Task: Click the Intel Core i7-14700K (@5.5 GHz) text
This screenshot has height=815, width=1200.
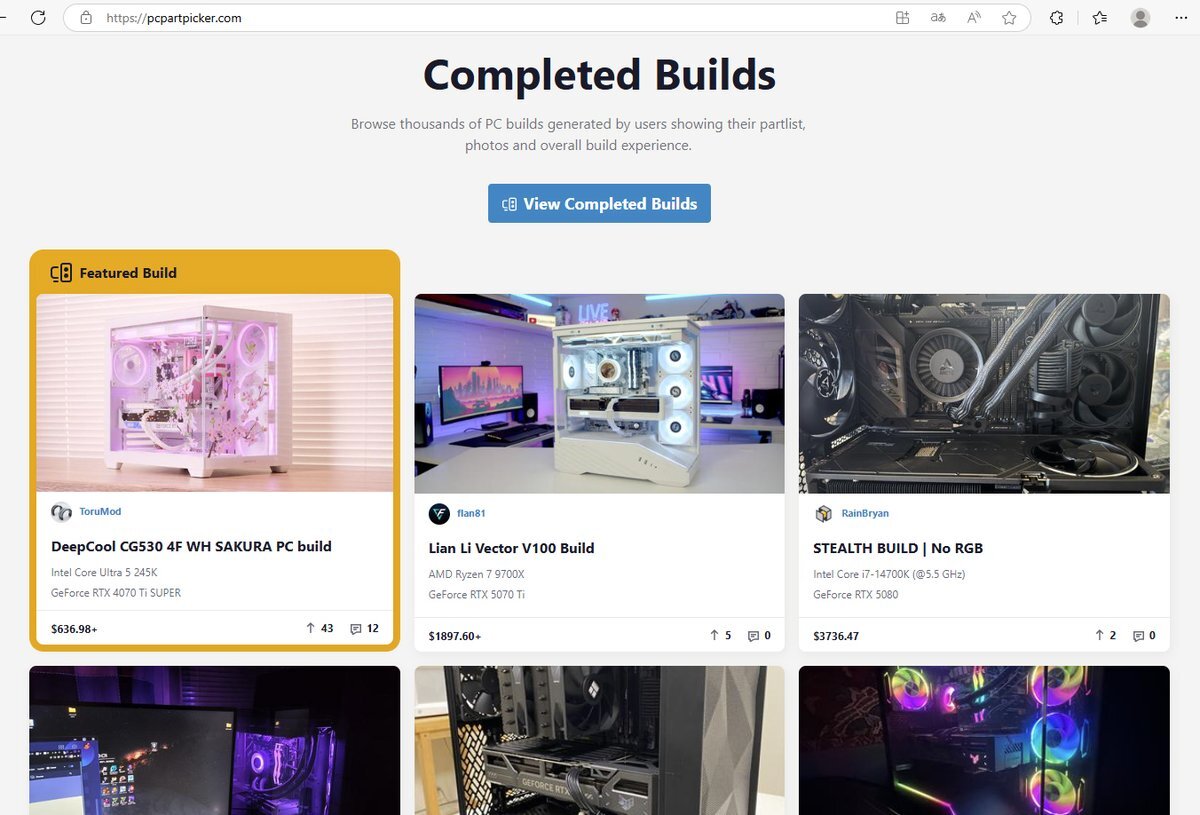Action: (x=889, y=575)
